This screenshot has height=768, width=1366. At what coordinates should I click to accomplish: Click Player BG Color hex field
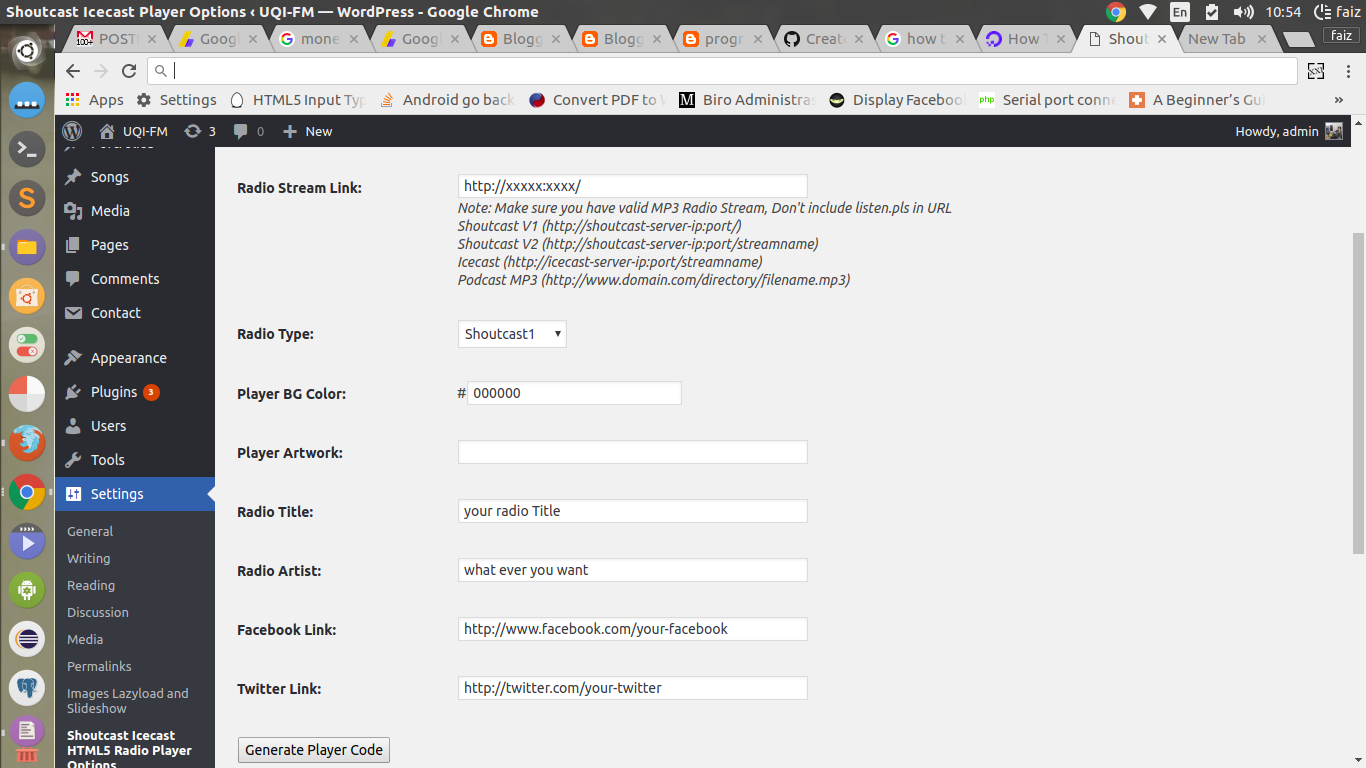coord(574,393)
